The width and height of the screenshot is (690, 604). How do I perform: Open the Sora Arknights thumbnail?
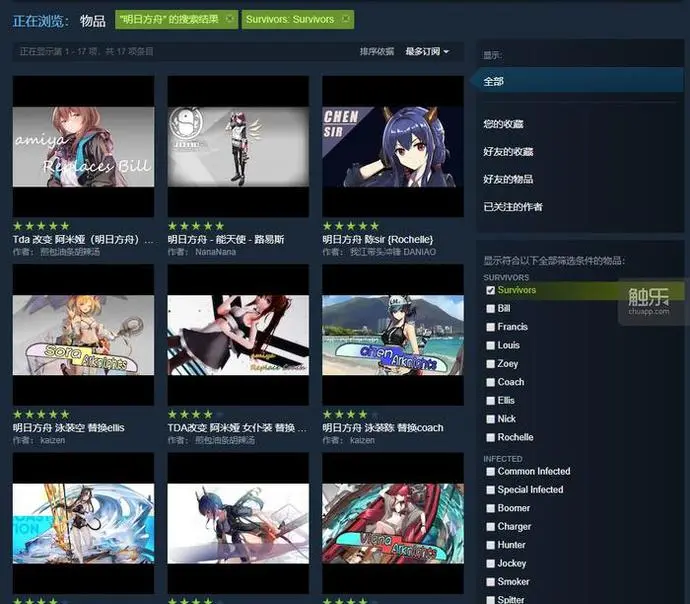[x=84, y=335]
